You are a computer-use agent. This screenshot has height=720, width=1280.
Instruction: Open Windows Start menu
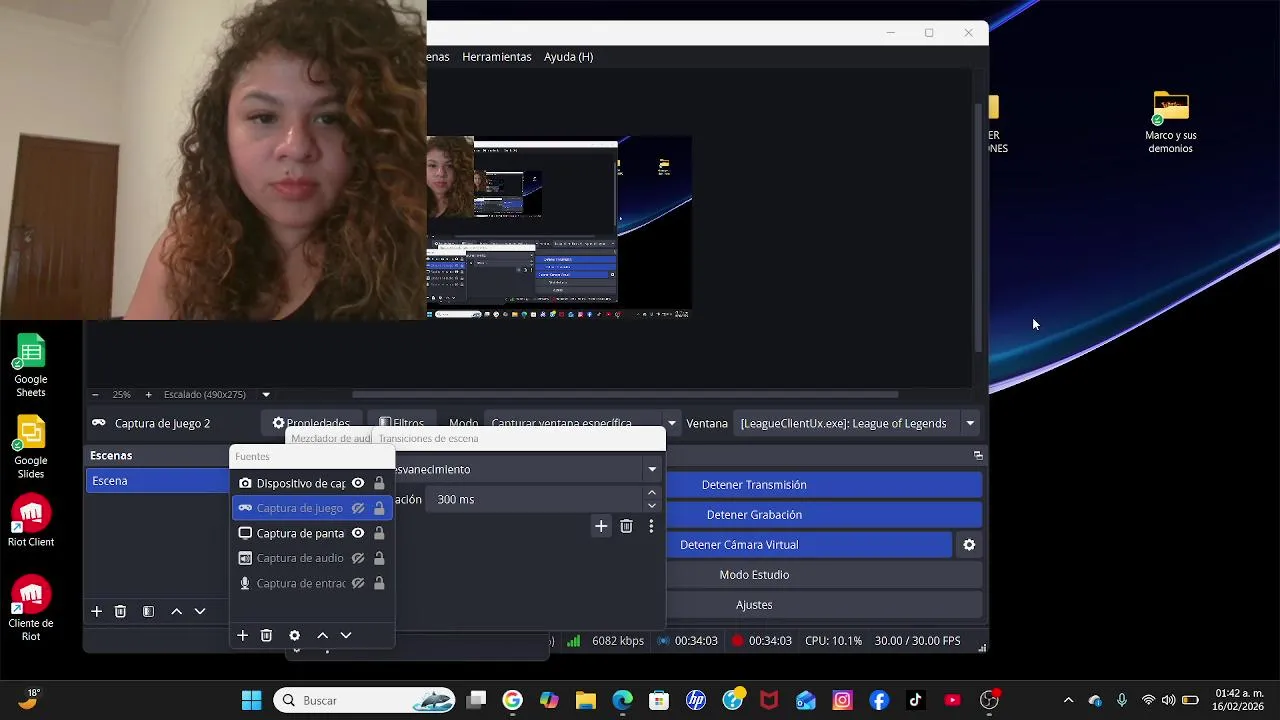[251, 700]
